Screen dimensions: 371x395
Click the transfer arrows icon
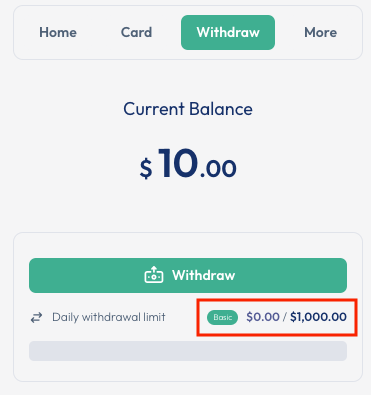(37, 317)
